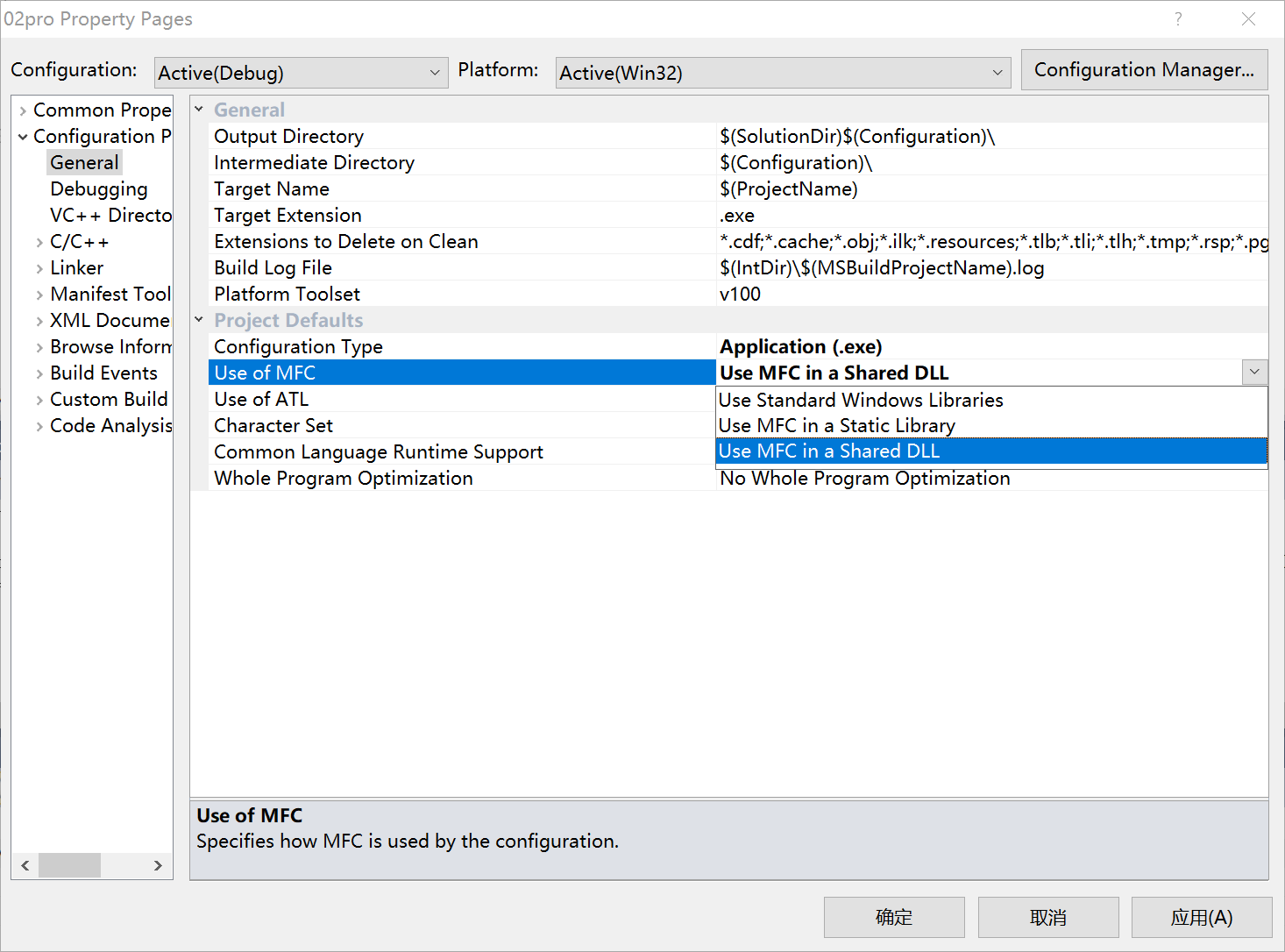The width and height of the screenshot is (1285, 952).
Task: Open the Use of MFC dropdown arrow
Action: pos(1254,372)
